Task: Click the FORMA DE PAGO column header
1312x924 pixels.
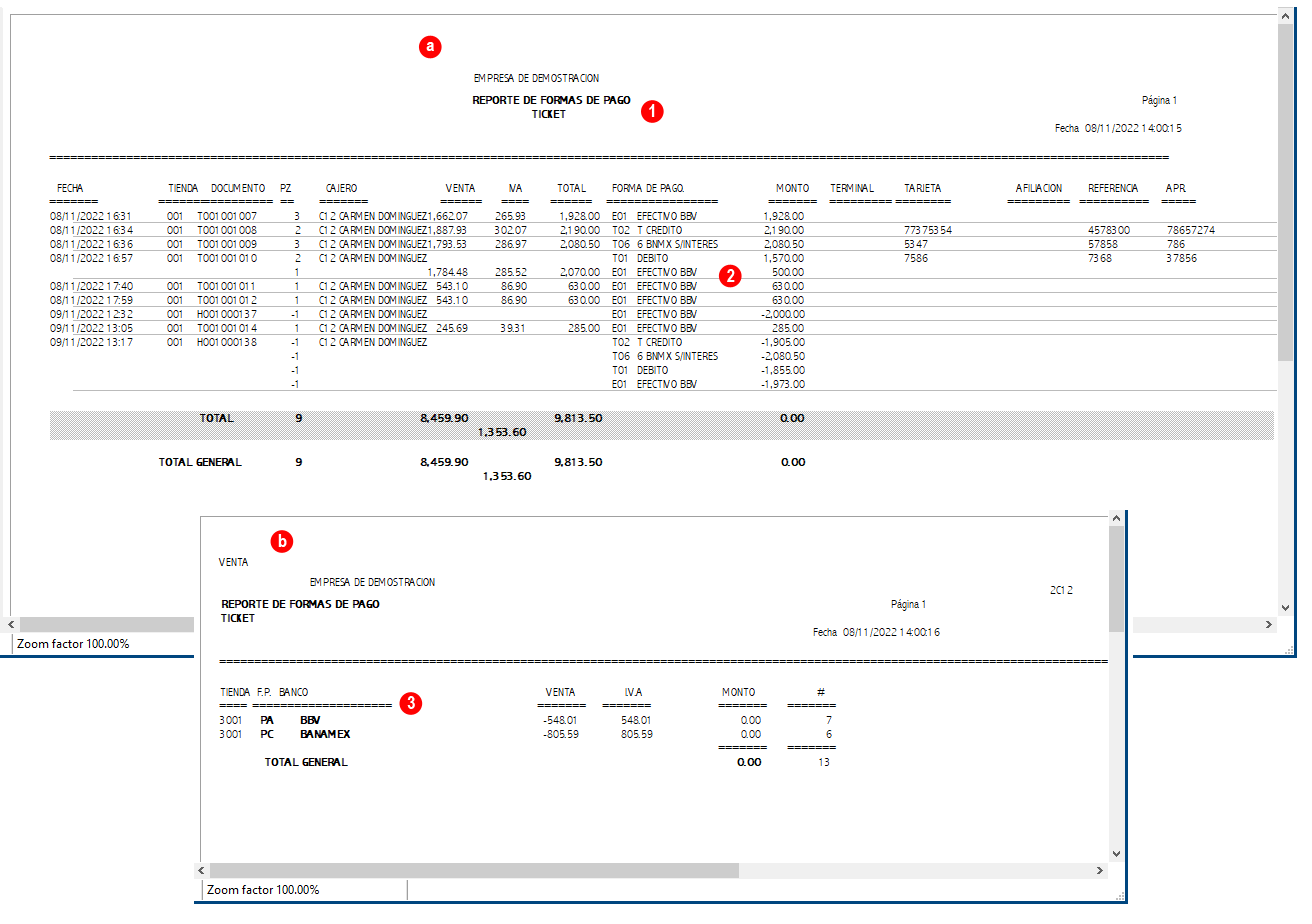Action: (x=649, y=188)
